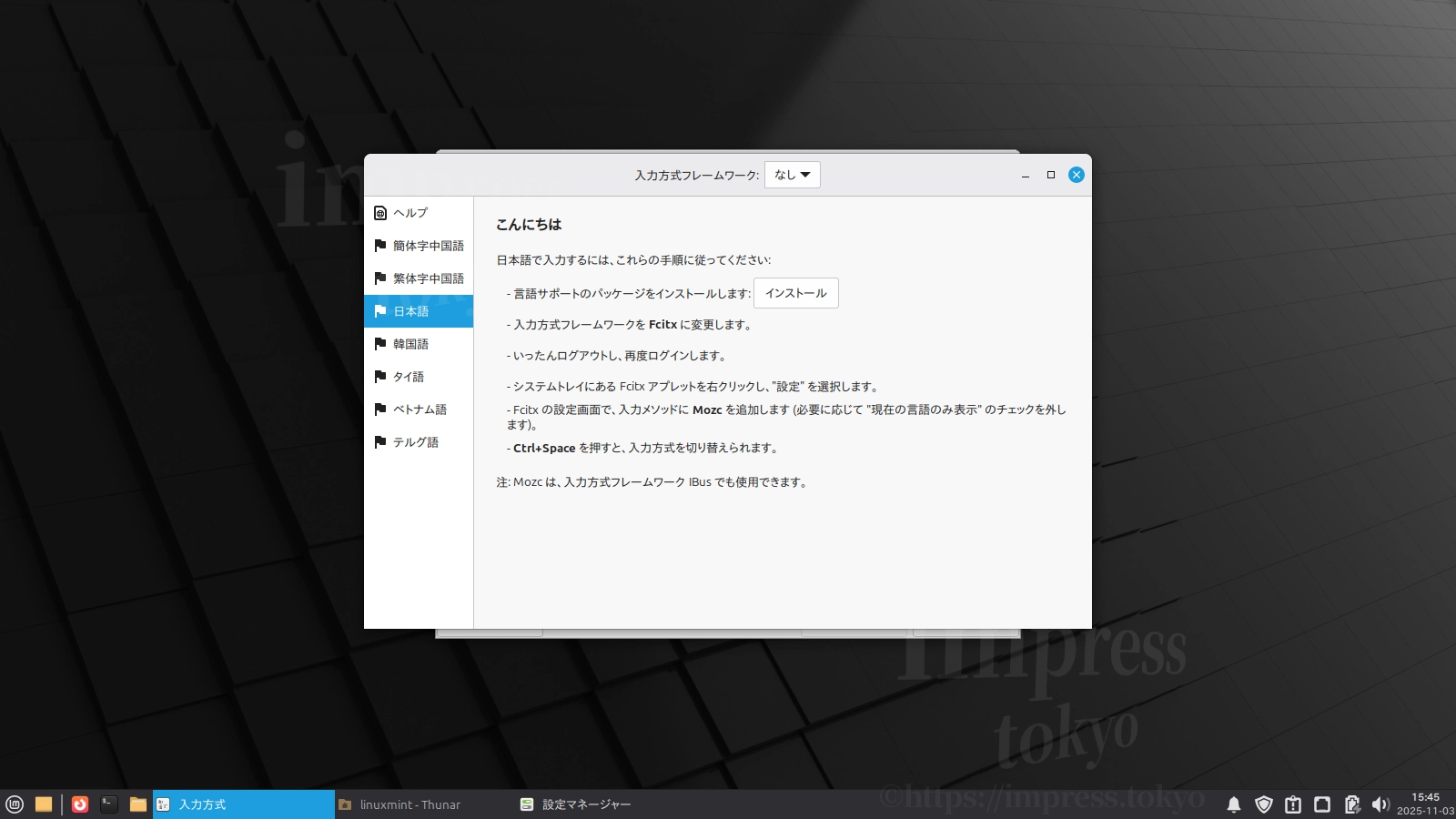Image resolution: width=1456 pixels, height=819 pixels.
Task: Select 繁体字中国語 in the sidebar
Action: [x=419, y=278]
